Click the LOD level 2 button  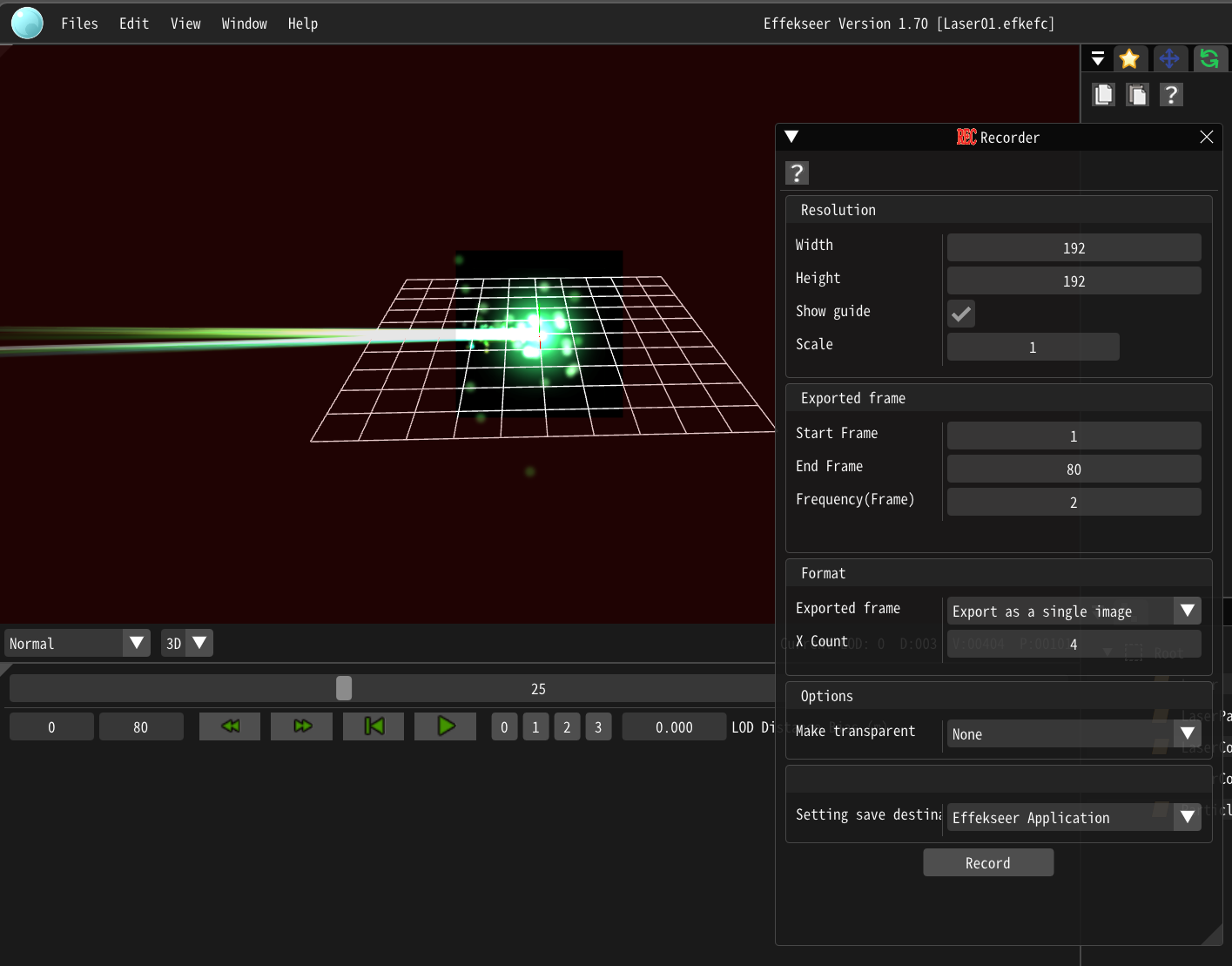point(567,726)
